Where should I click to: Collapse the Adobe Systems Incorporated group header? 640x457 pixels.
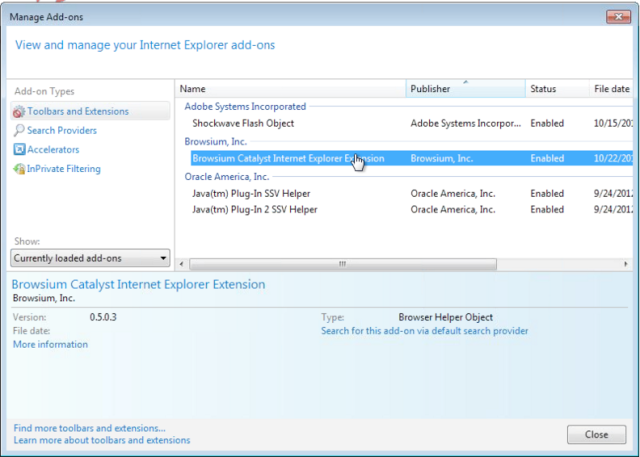(x=245, y=106)
